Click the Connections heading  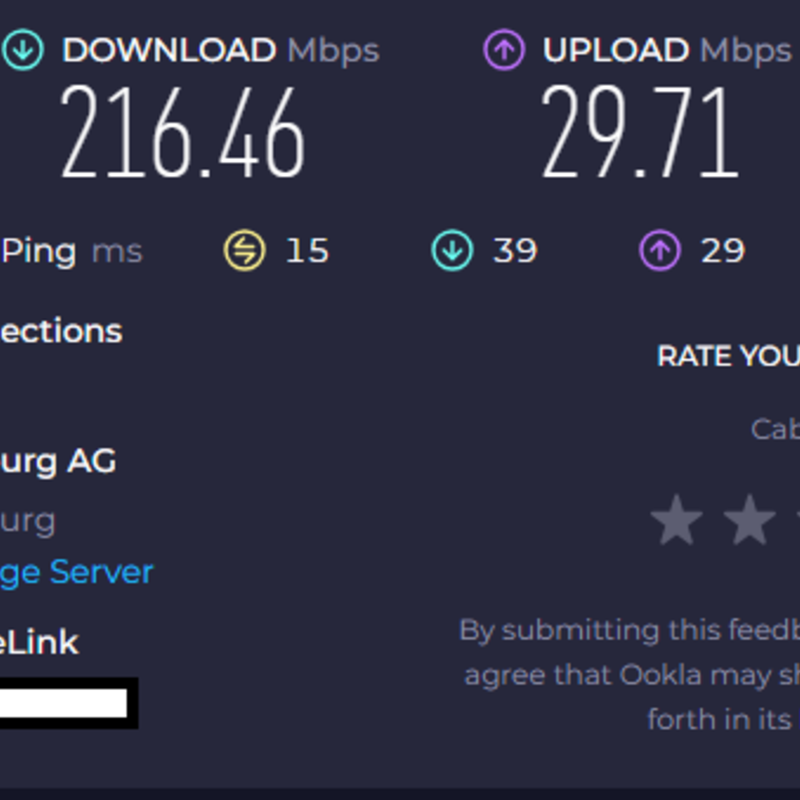point(60,331)
